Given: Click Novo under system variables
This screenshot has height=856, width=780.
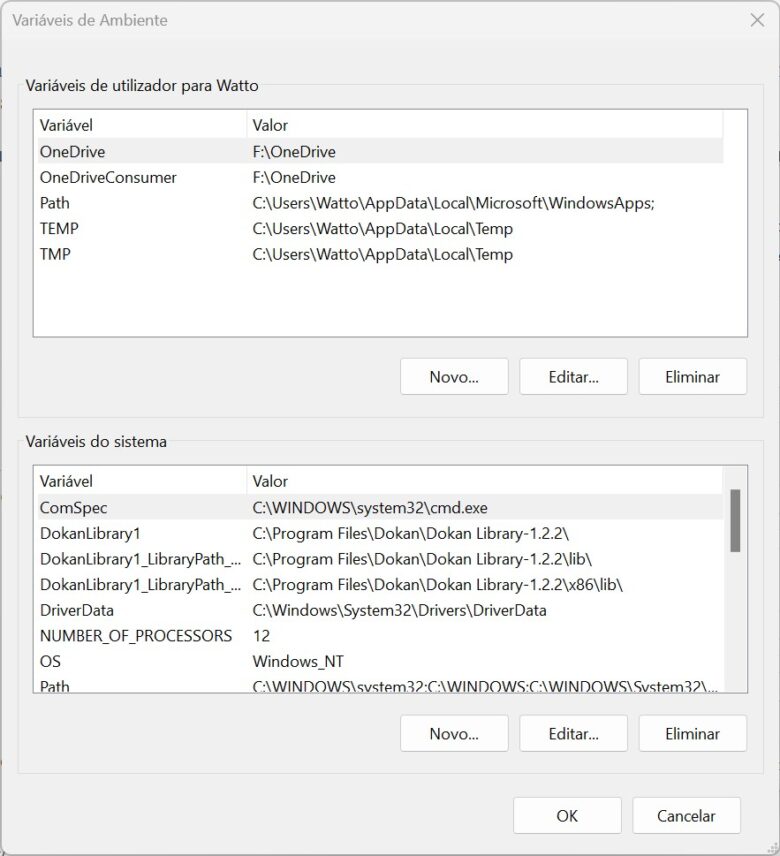Looking at the screenshot, I should (x=454, y=733).
